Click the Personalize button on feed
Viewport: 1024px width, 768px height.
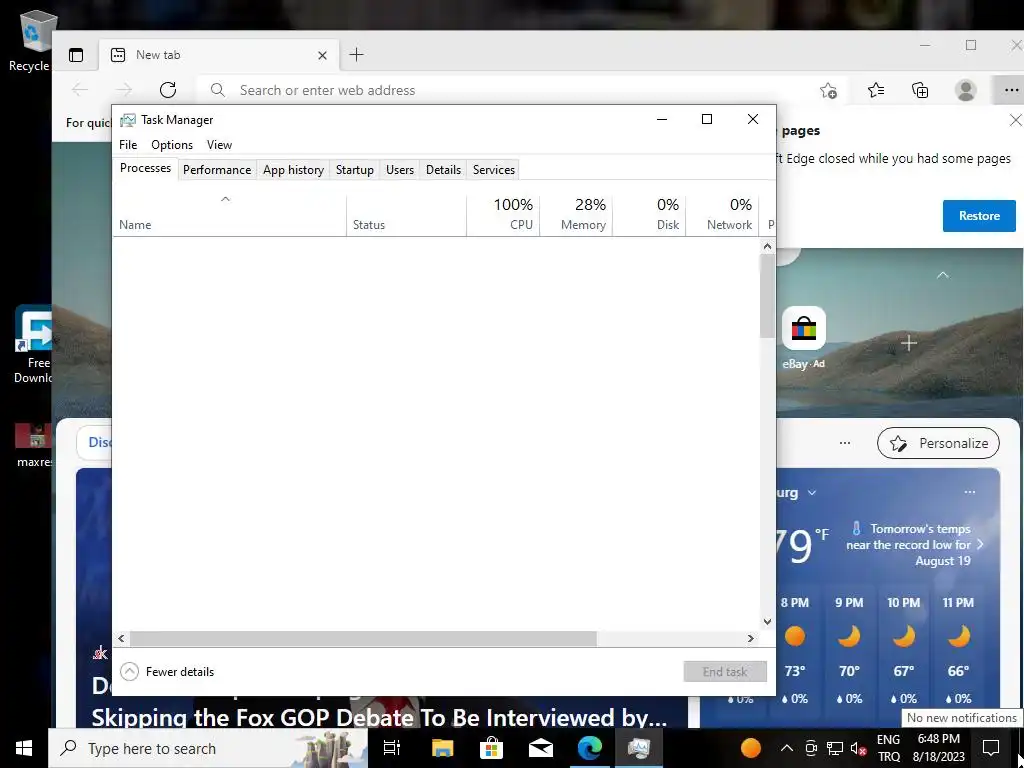pos(938,443)
